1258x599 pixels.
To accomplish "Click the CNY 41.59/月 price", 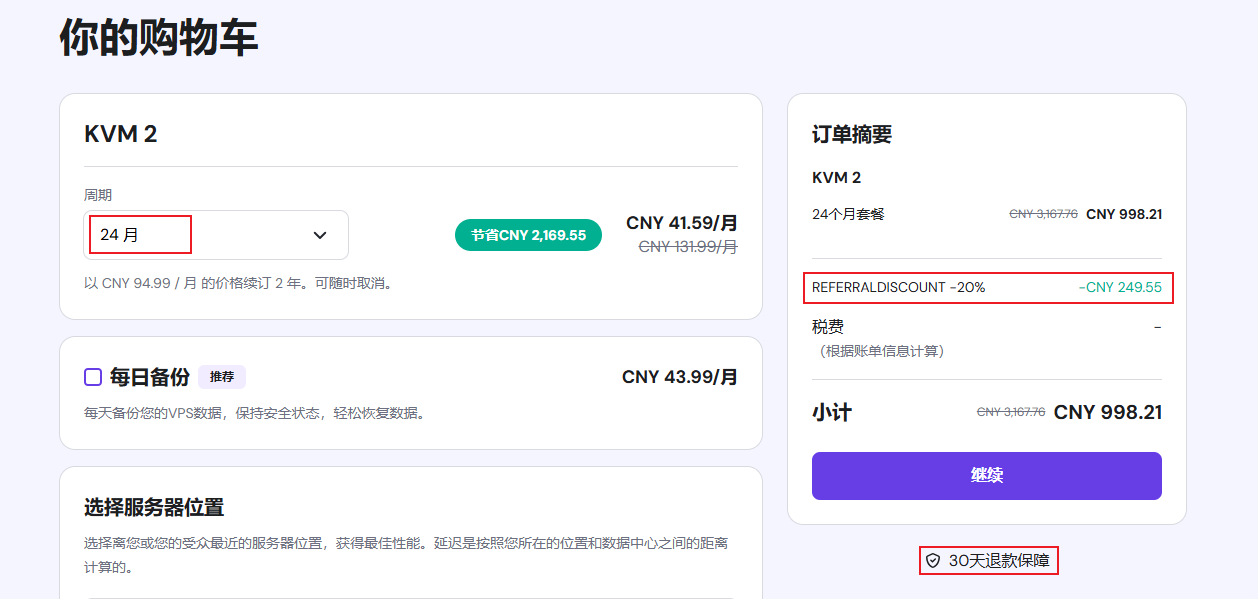I will (x=682, y=223).
